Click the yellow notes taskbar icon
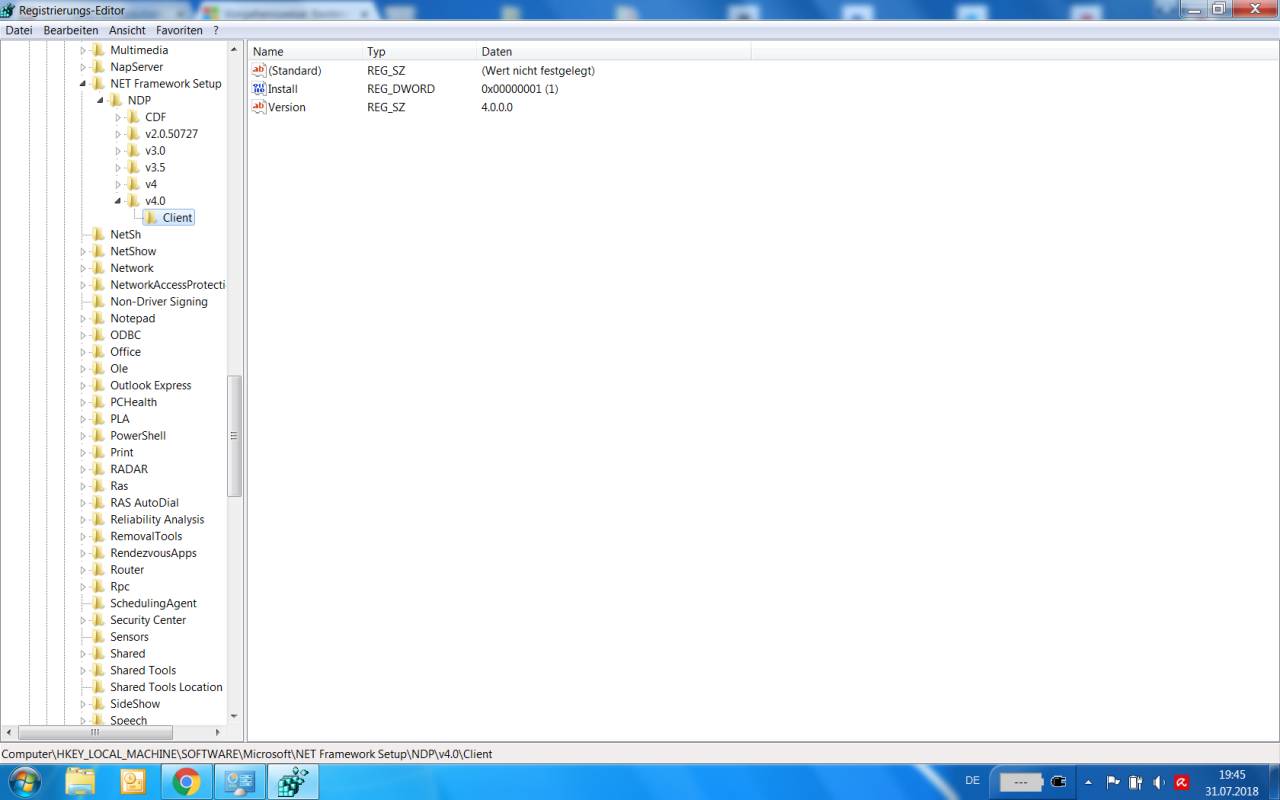The height and width of the screenshot is (800, 1280). pyautogui.click(x=133, y=781)
